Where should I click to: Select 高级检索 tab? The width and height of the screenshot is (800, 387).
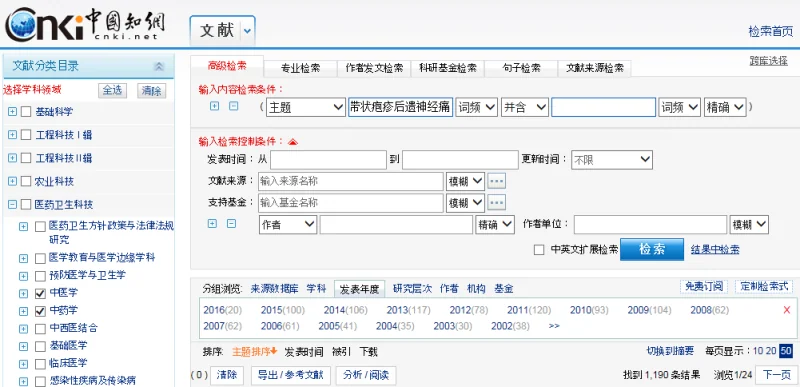point(227,66)
